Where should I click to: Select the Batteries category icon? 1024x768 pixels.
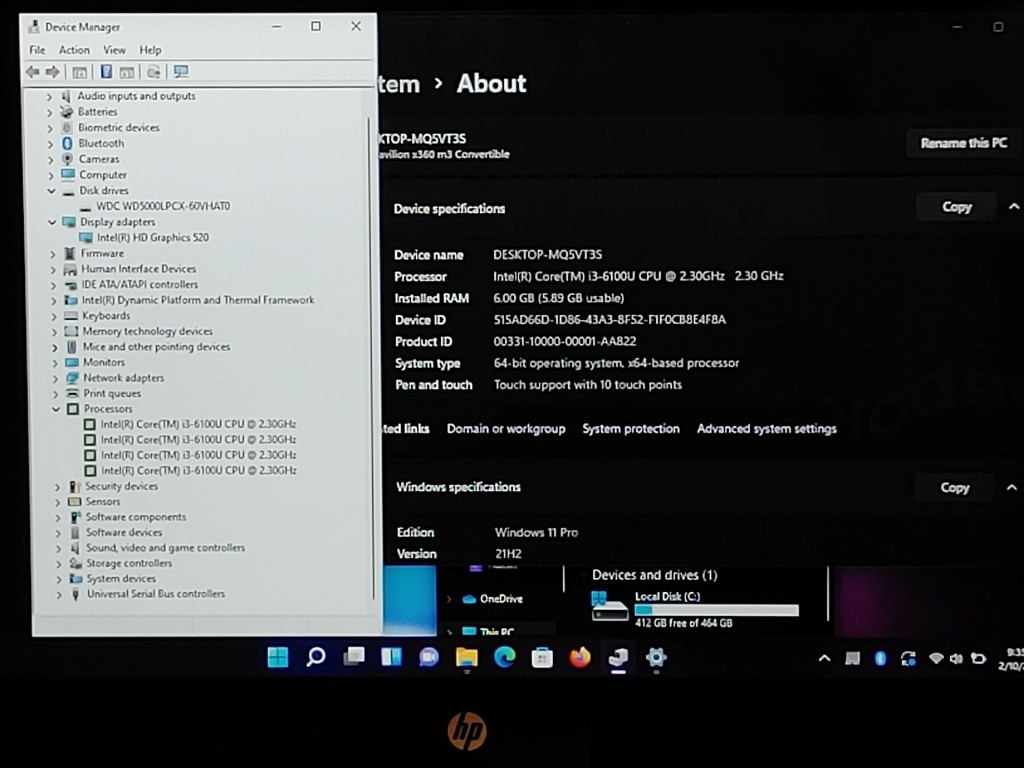click(67, 112)
